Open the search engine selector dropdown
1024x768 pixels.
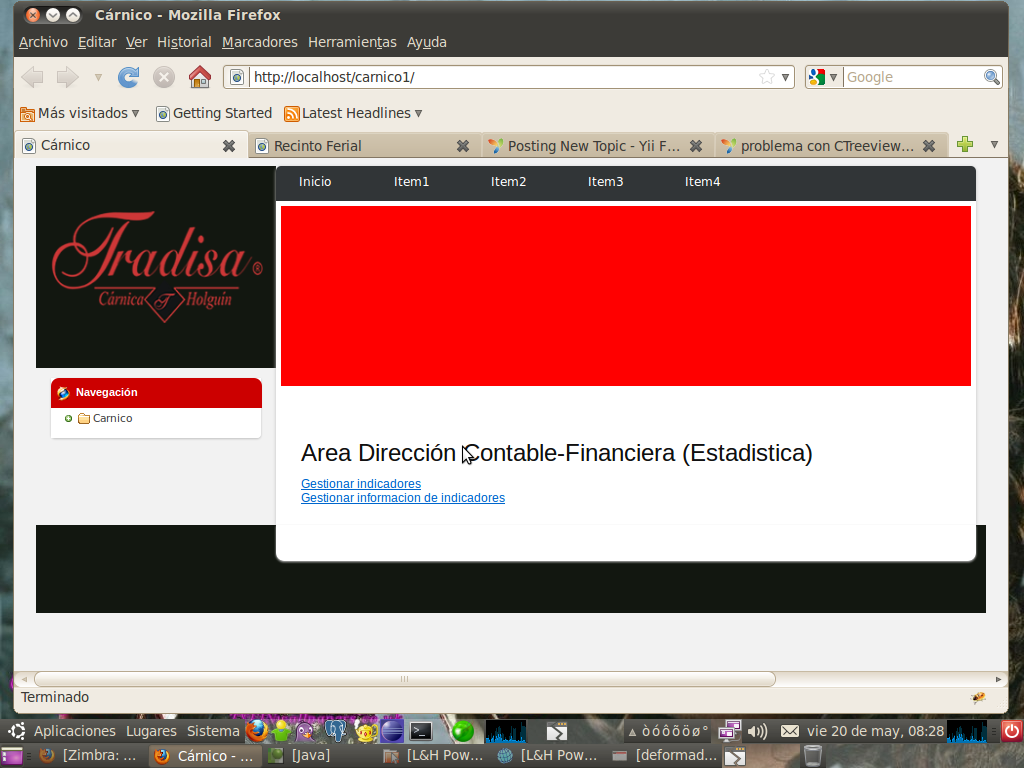pyautogui.click(x=823, y=77)
